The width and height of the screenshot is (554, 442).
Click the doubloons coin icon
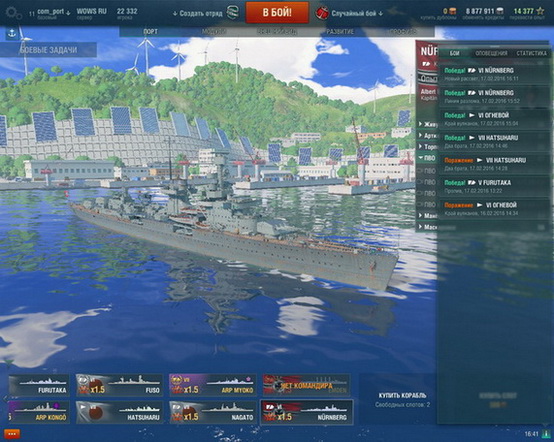(x=452, y=11)
